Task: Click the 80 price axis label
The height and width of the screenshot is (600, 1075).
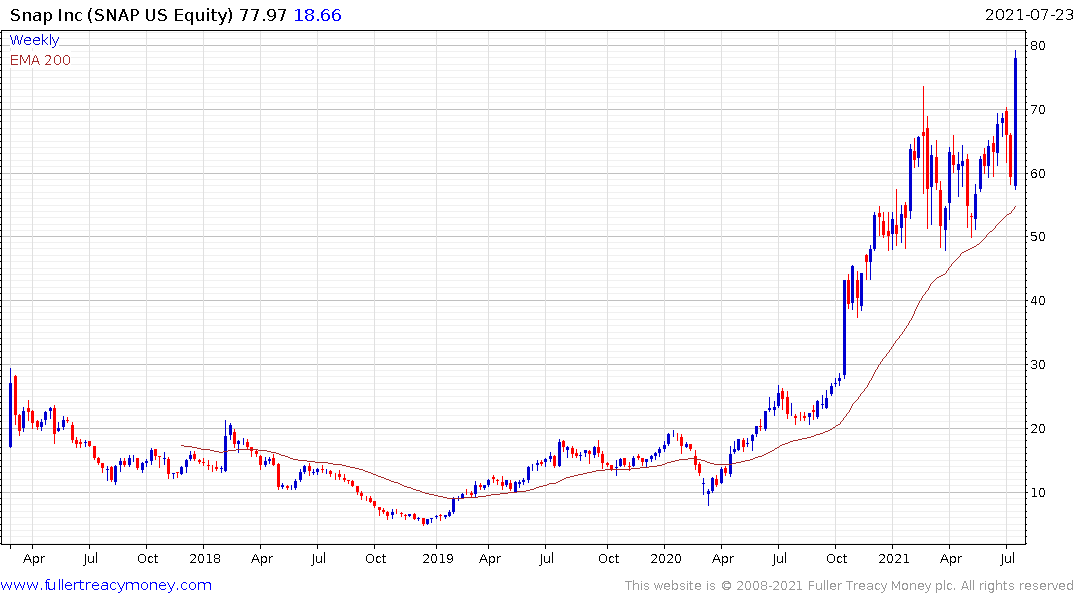Action: pyautogui.click(x=1037, y=46)
